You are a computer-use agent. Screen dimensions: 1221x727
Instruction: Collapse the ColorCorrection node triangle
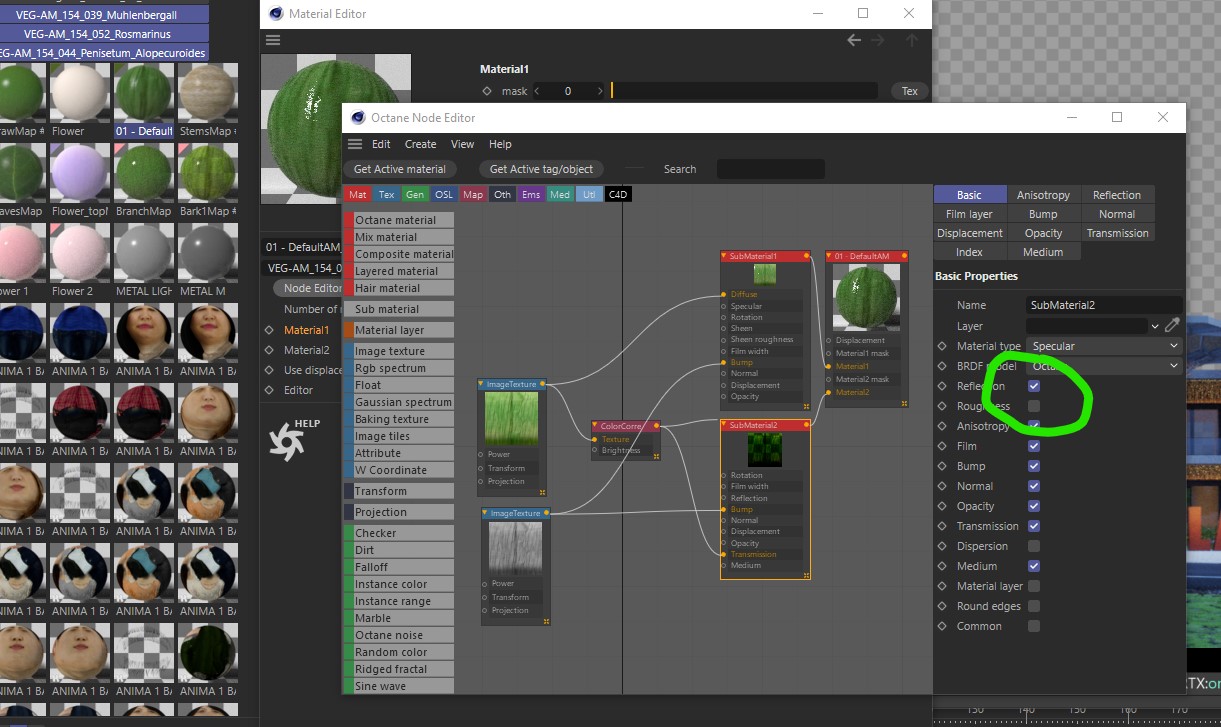pos(595,426)
